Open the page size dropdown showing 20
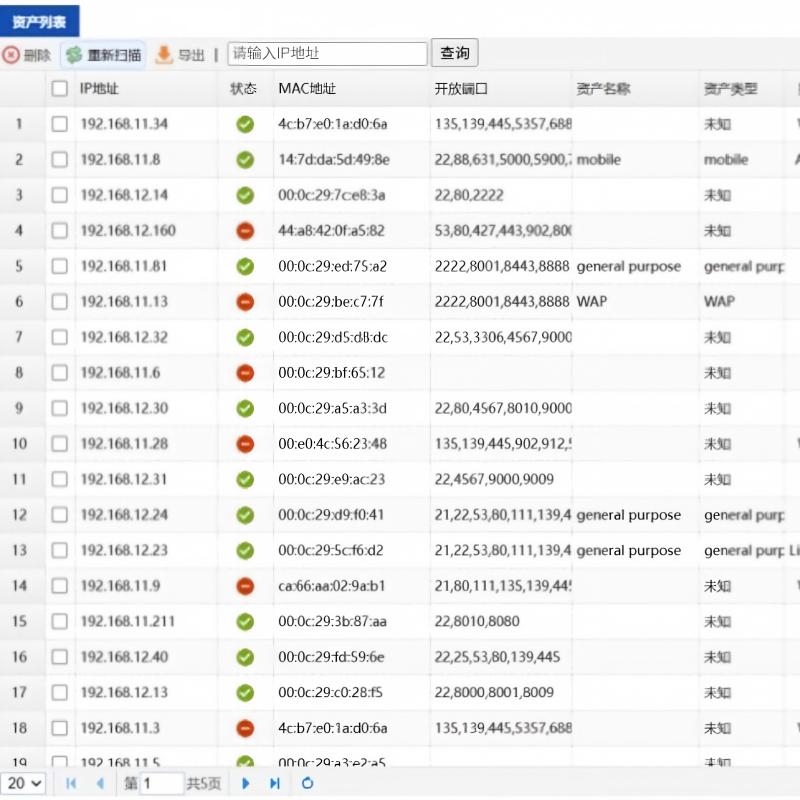This screenshot has width=800, height=800. point(23,783)
